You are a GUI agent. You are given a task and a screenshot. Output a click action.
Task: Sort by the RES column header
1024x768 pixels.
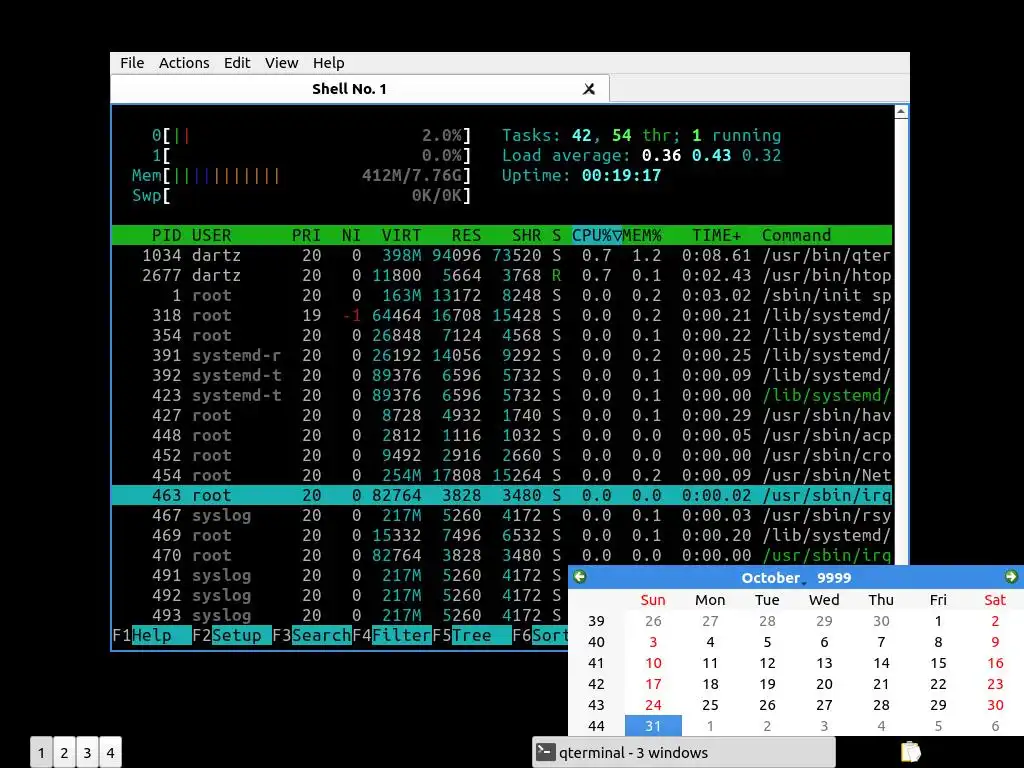coord(466,235)
